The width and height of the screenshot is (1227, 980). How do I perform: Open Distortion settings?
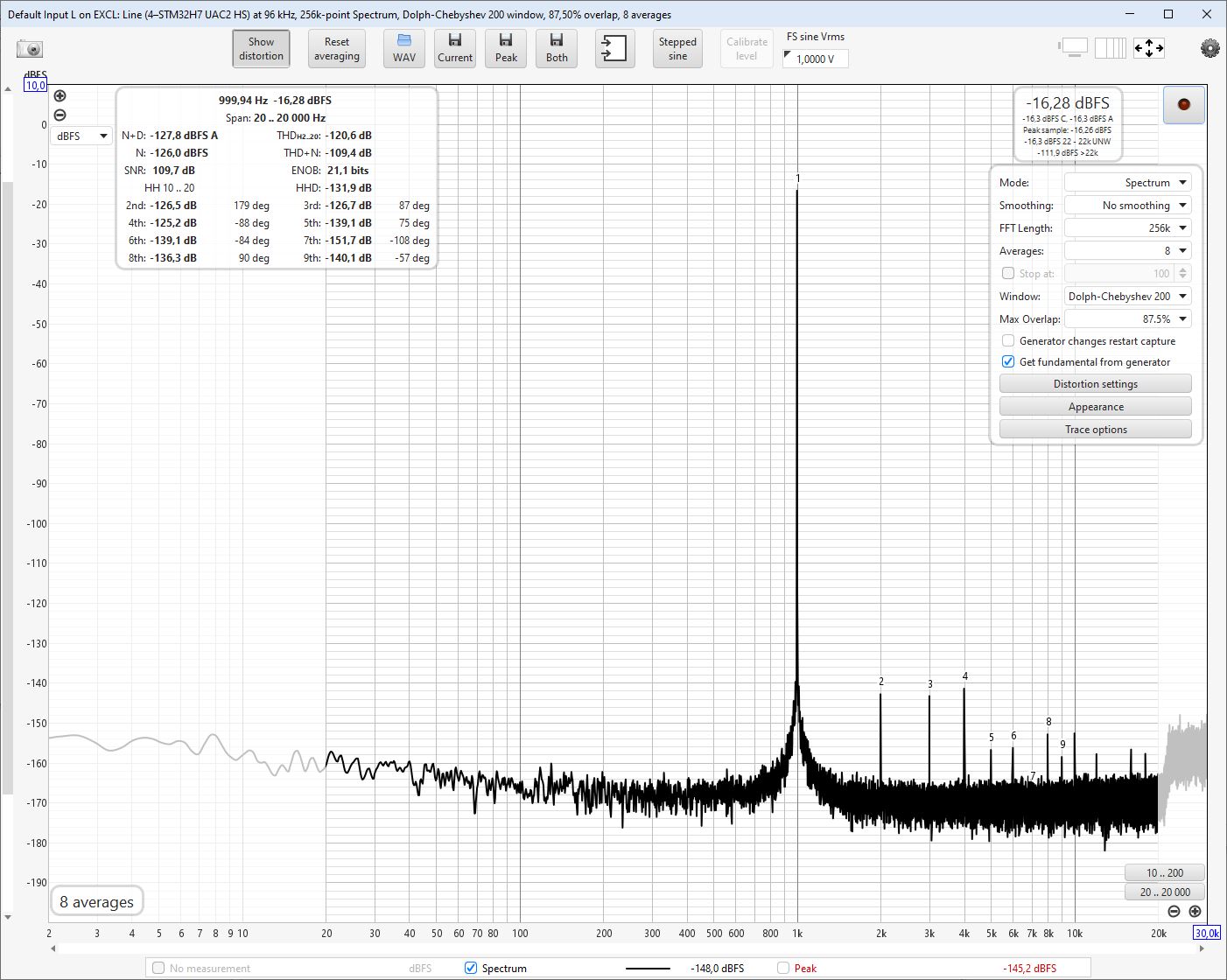click(x=1096, y=384)
